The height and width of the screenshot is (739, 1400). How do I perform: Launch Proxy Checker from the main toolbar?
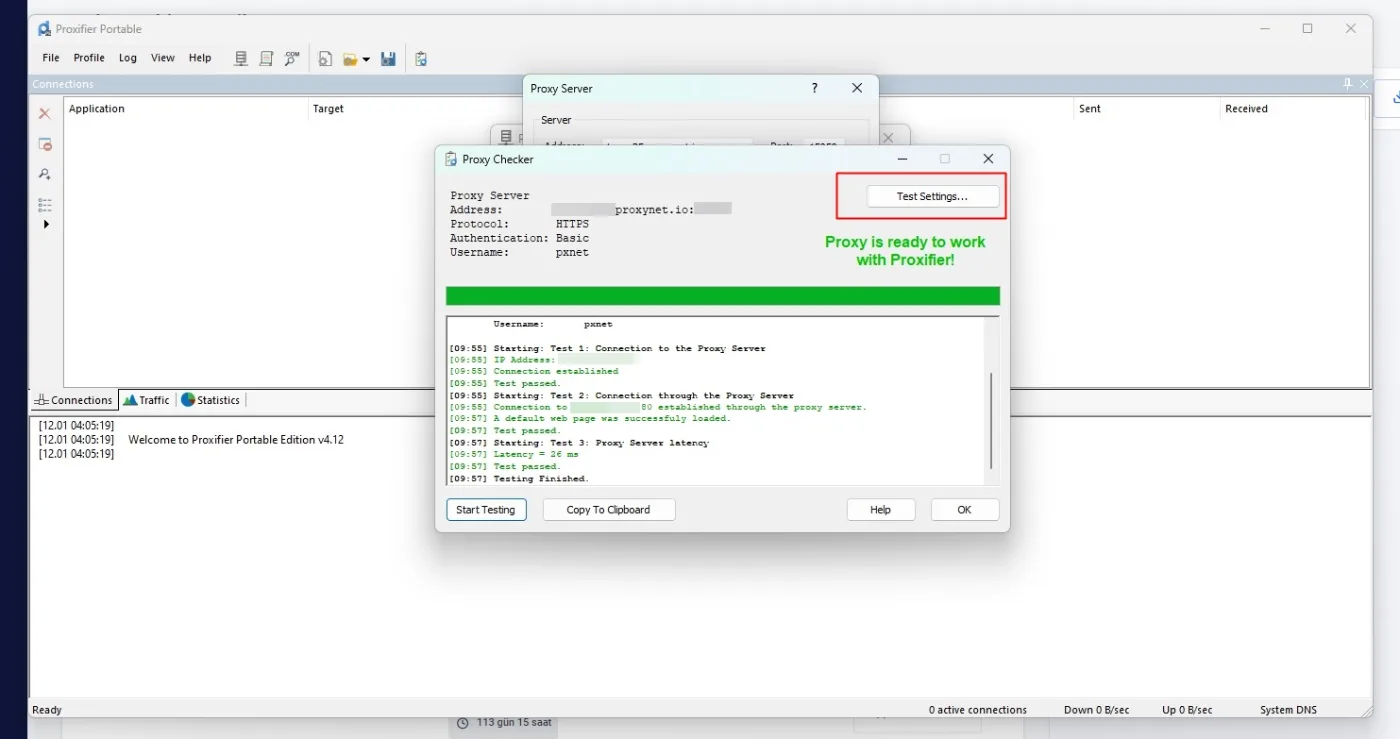pyautogui.click(x=421, y=59)
